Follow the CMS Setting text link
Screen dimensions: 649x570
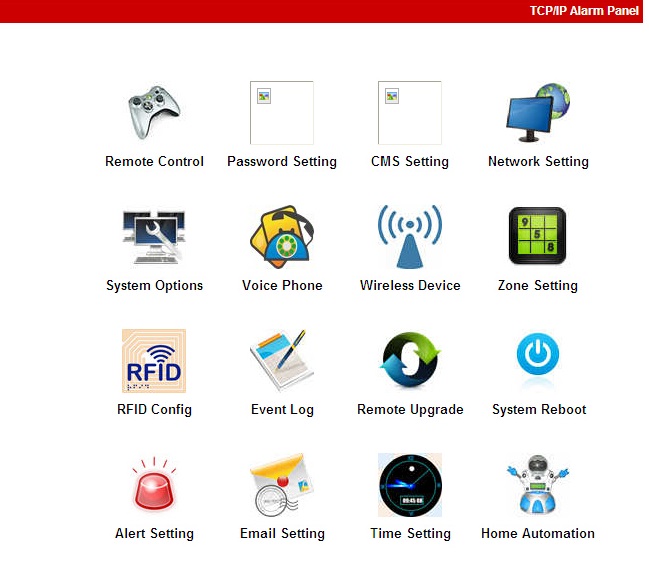pyautogui.click(x=410, y=162)
